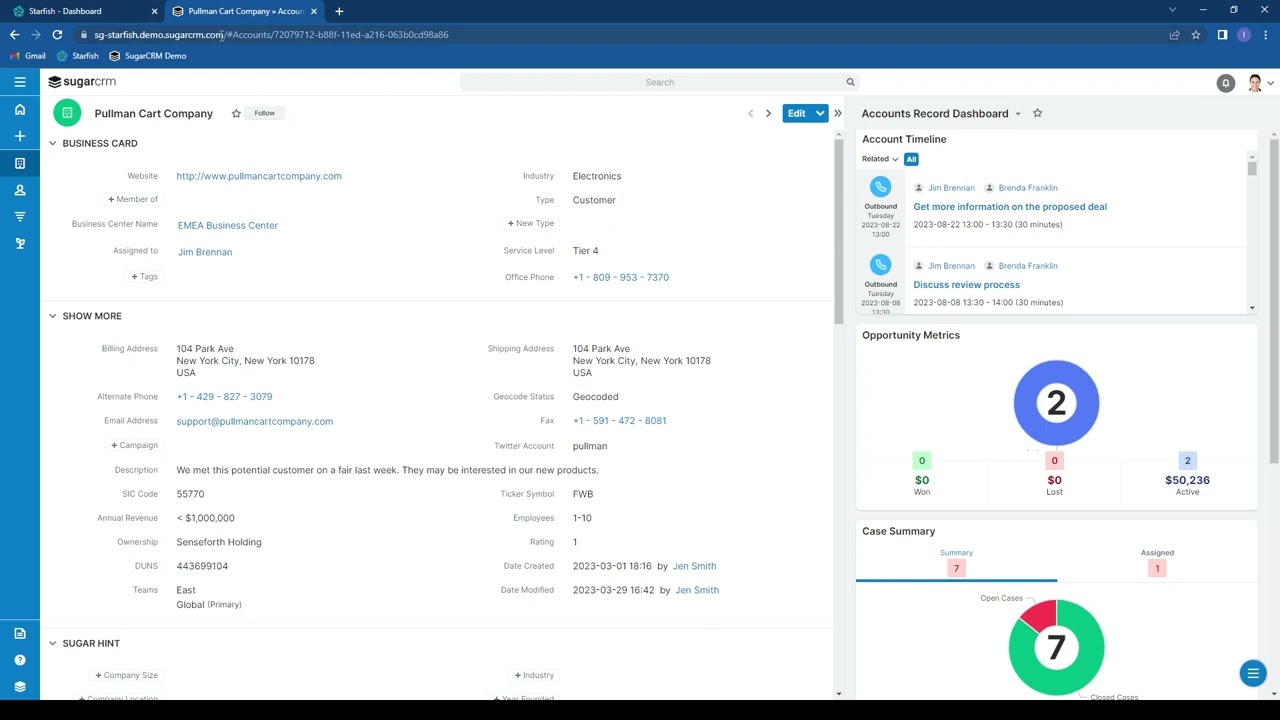Click the Edit button
The image size is (1280, 720).
(796, 113)
